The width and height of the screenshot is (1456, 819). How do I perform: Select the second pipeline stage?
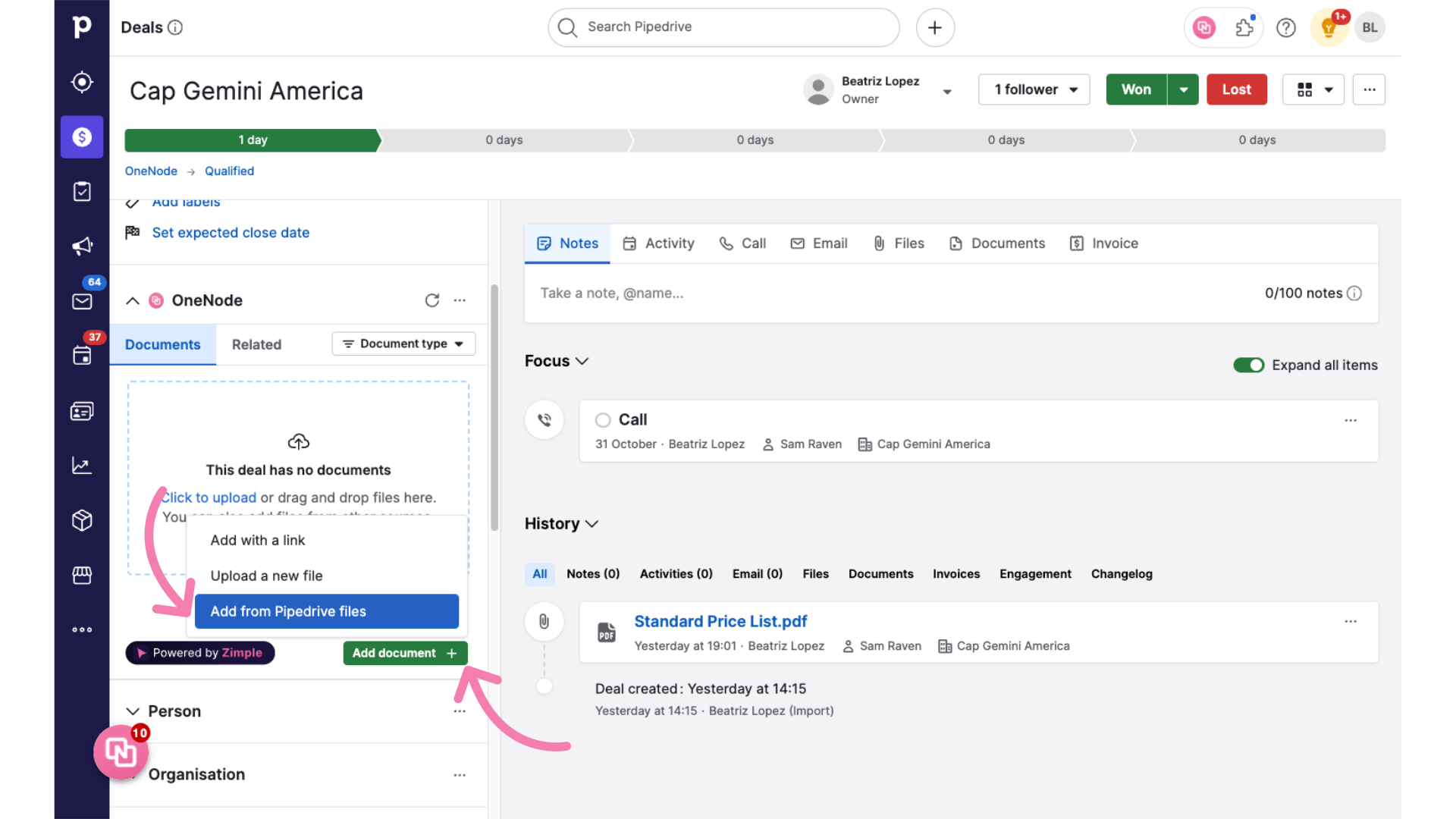tap(504, 140)
